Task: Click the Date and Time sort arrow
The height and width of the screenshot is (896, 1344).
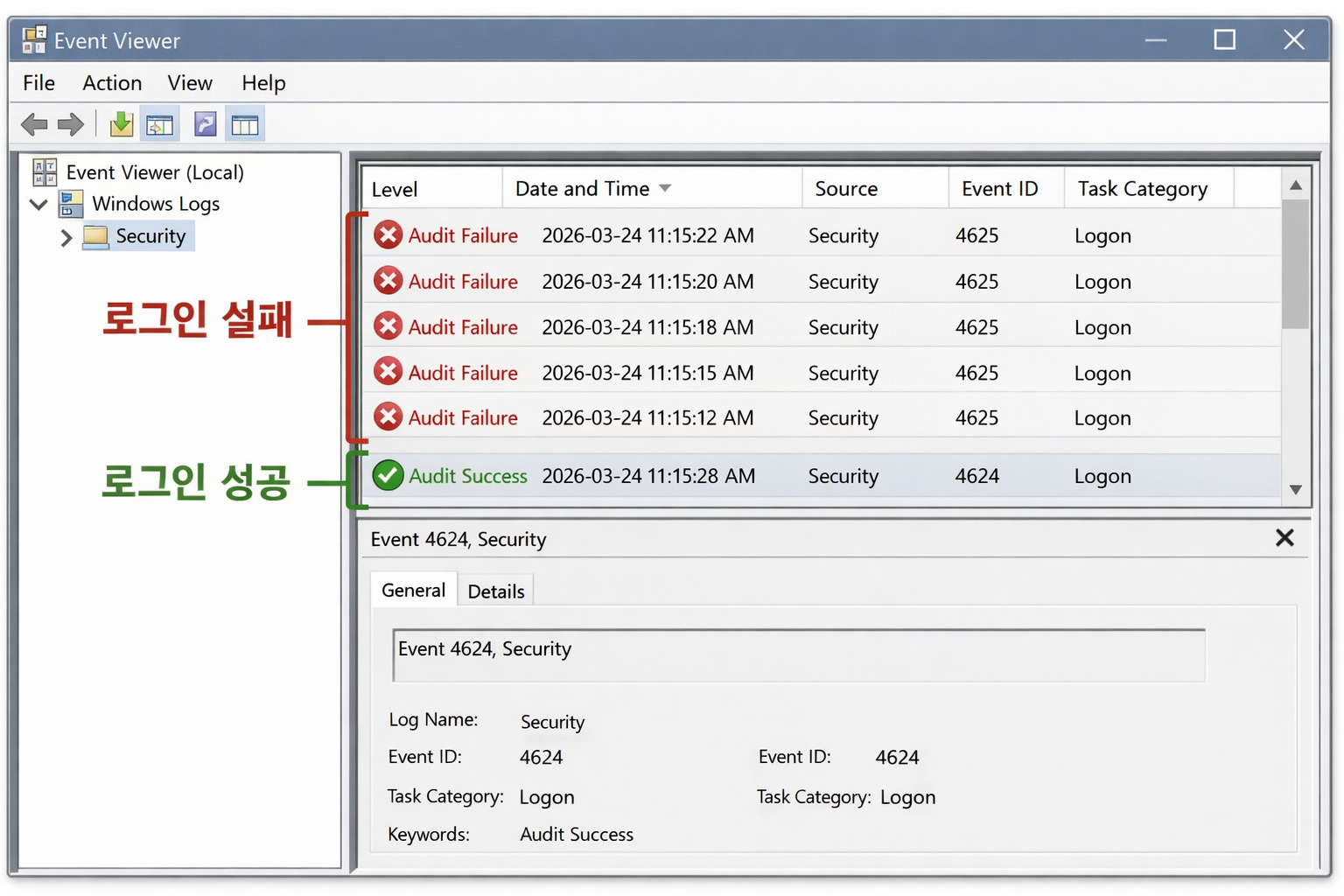Action: pos(665,188)
